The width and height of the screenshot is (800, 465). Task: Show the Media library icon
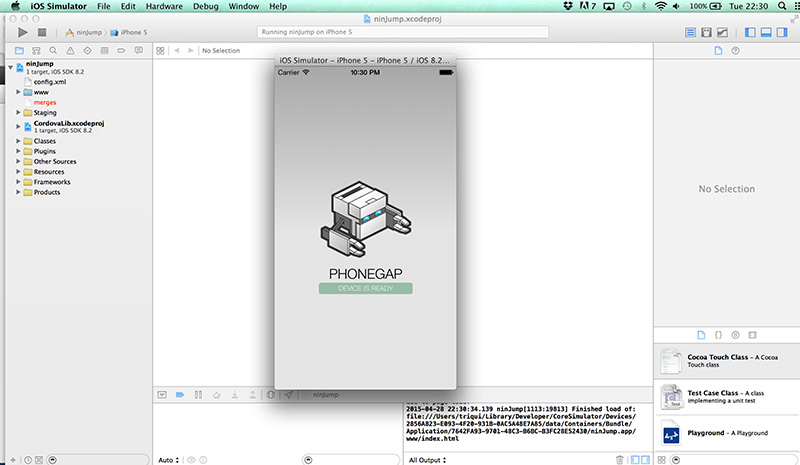tap(753, 335)
